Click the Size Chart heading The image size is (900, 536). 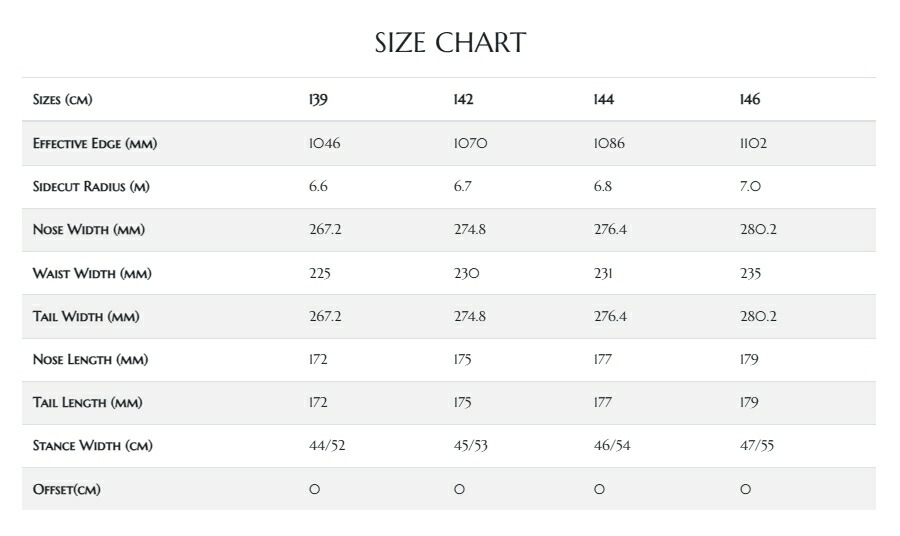click(450, 43)
